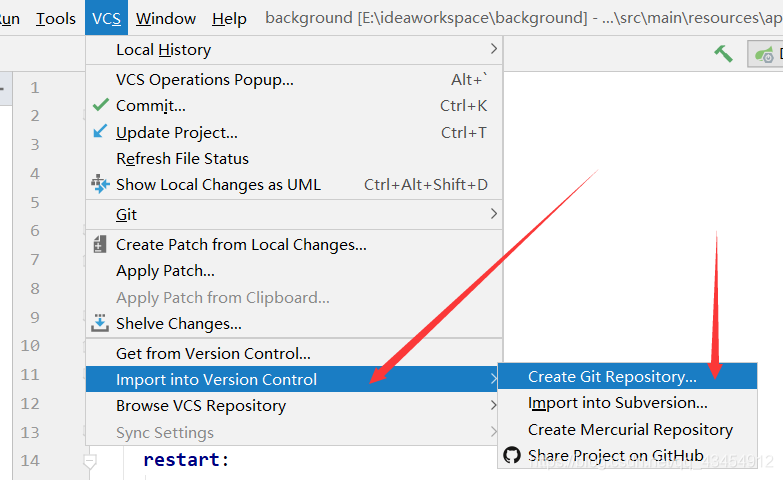Click the Shelve Changes icon
783x480 pixels.
(x=100, y=323)
